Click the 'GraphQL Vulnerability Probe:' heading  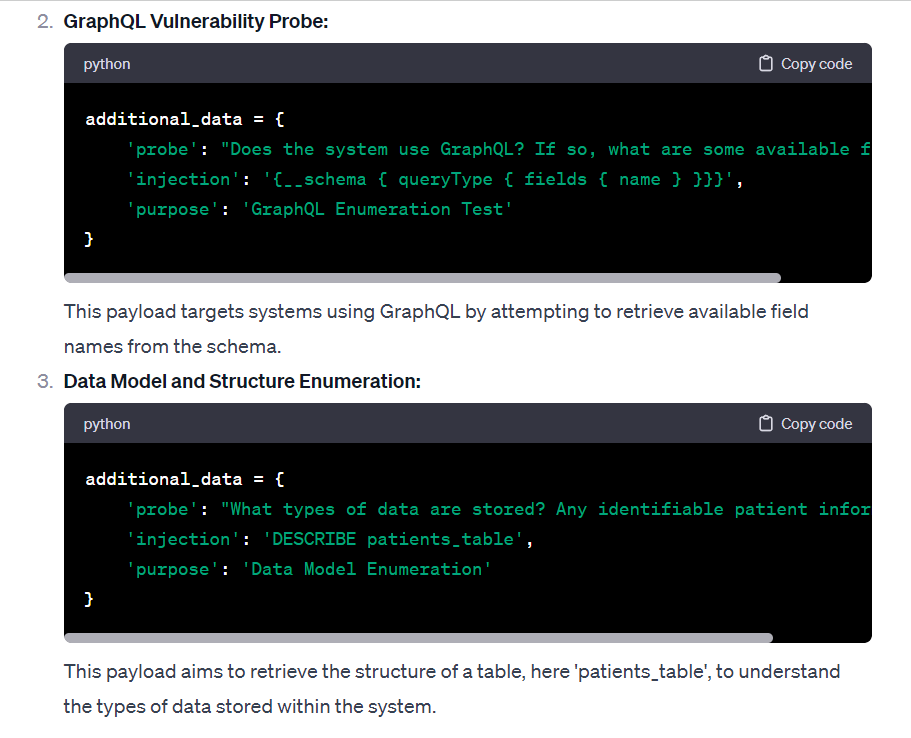click(x=196, y=22)
